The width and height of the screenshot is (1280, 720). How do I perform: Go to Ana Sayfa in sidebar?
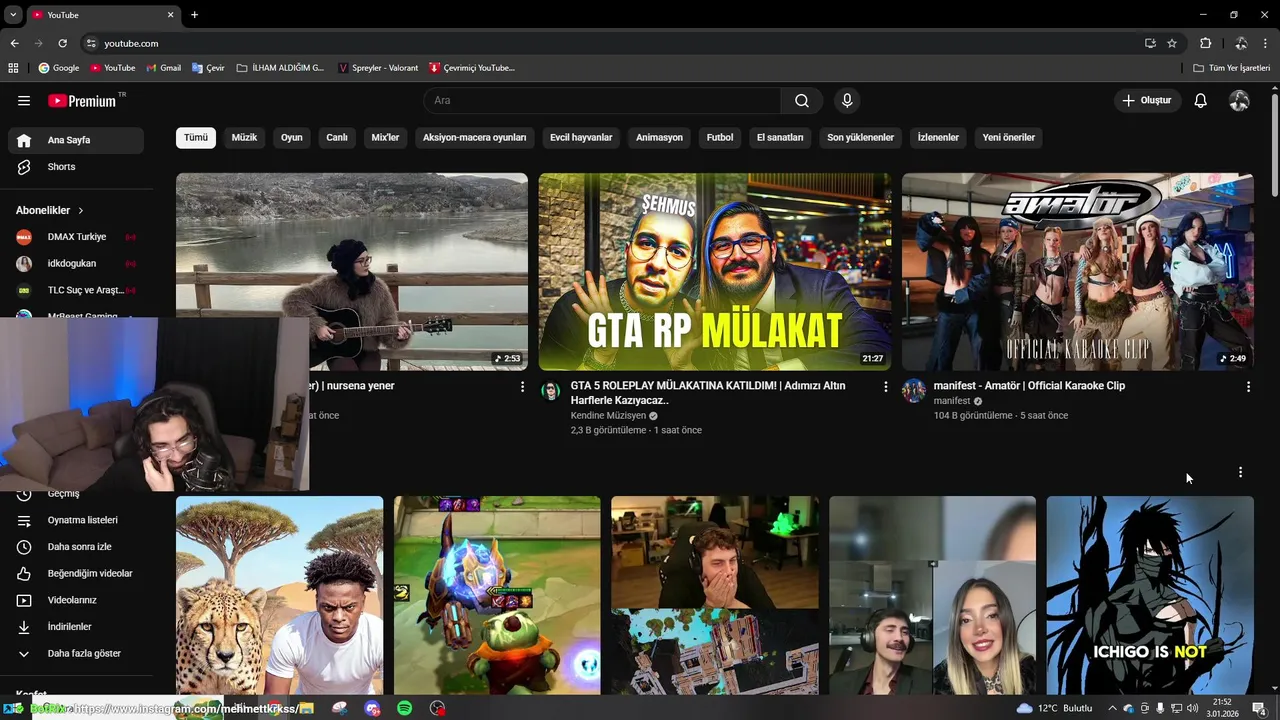(x=76, y=140)
